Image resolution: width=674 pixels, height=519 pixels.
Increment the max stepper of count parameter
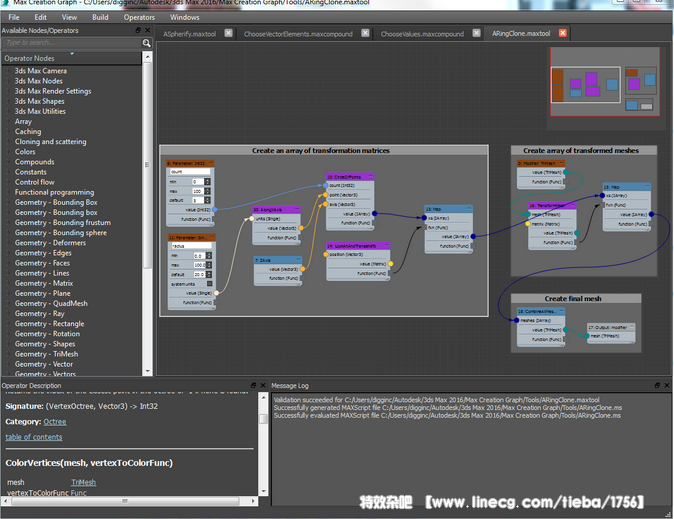tap(208, 189)
